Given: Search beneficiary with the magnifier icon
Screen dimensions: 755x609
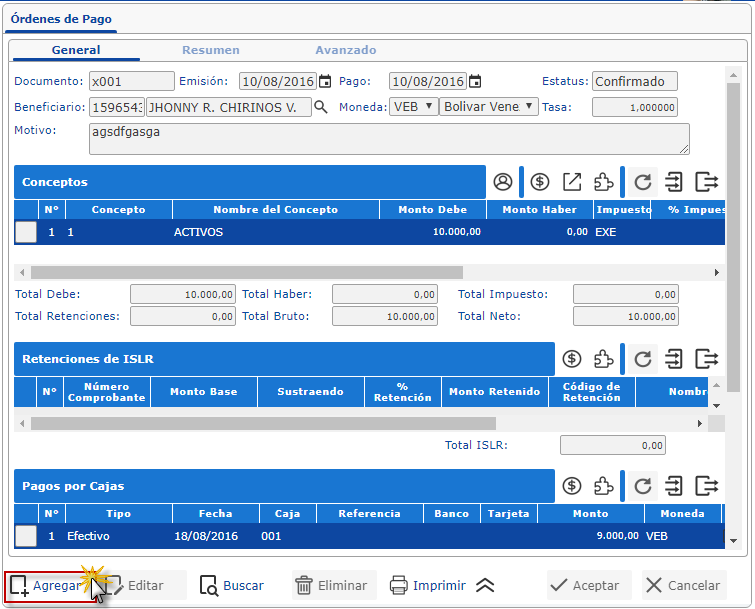Looking at the screenshot, I should click(x=321, y=107).
